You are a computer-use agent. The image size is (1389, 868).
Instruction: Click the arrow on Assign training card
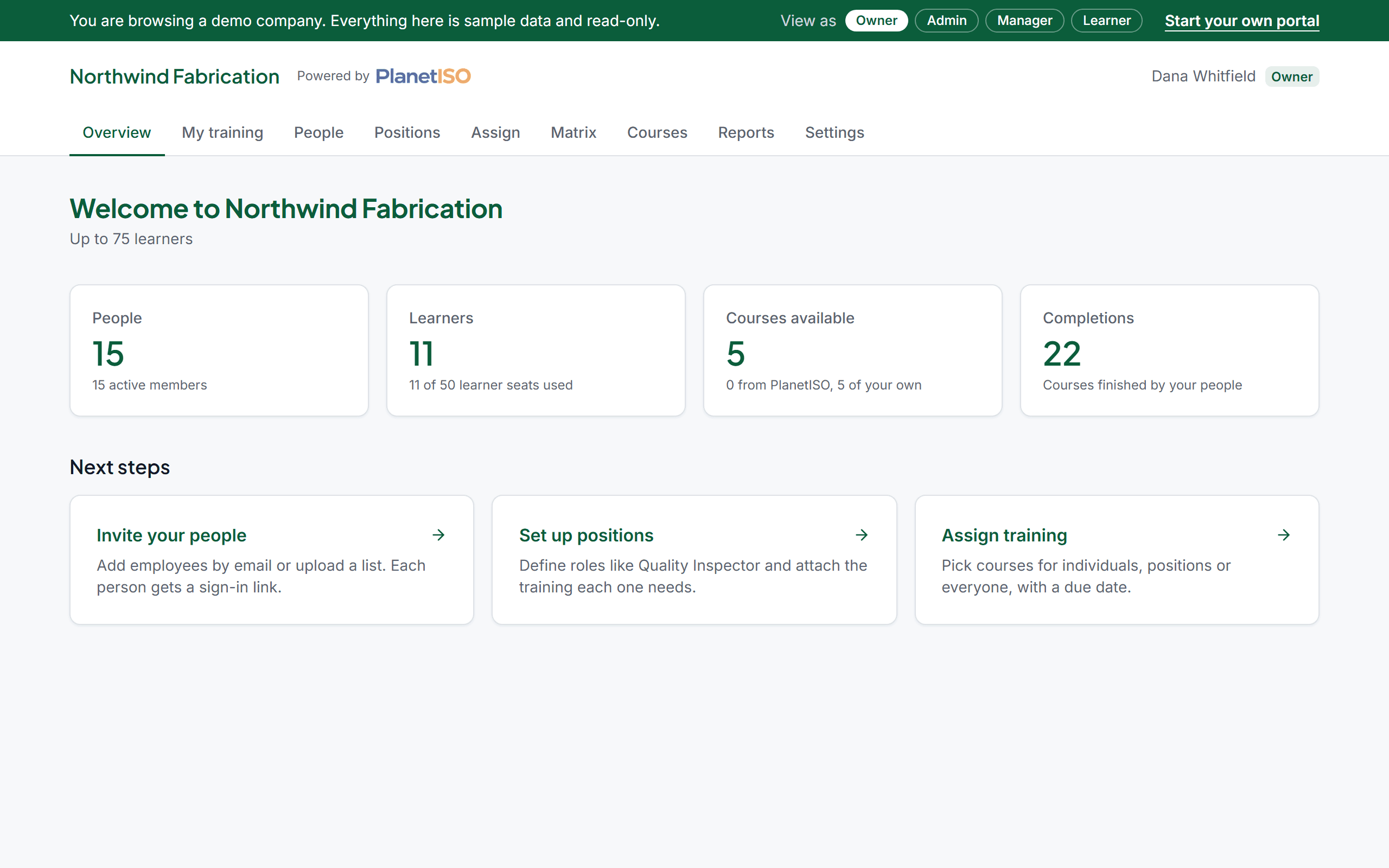click(1284, 535)
